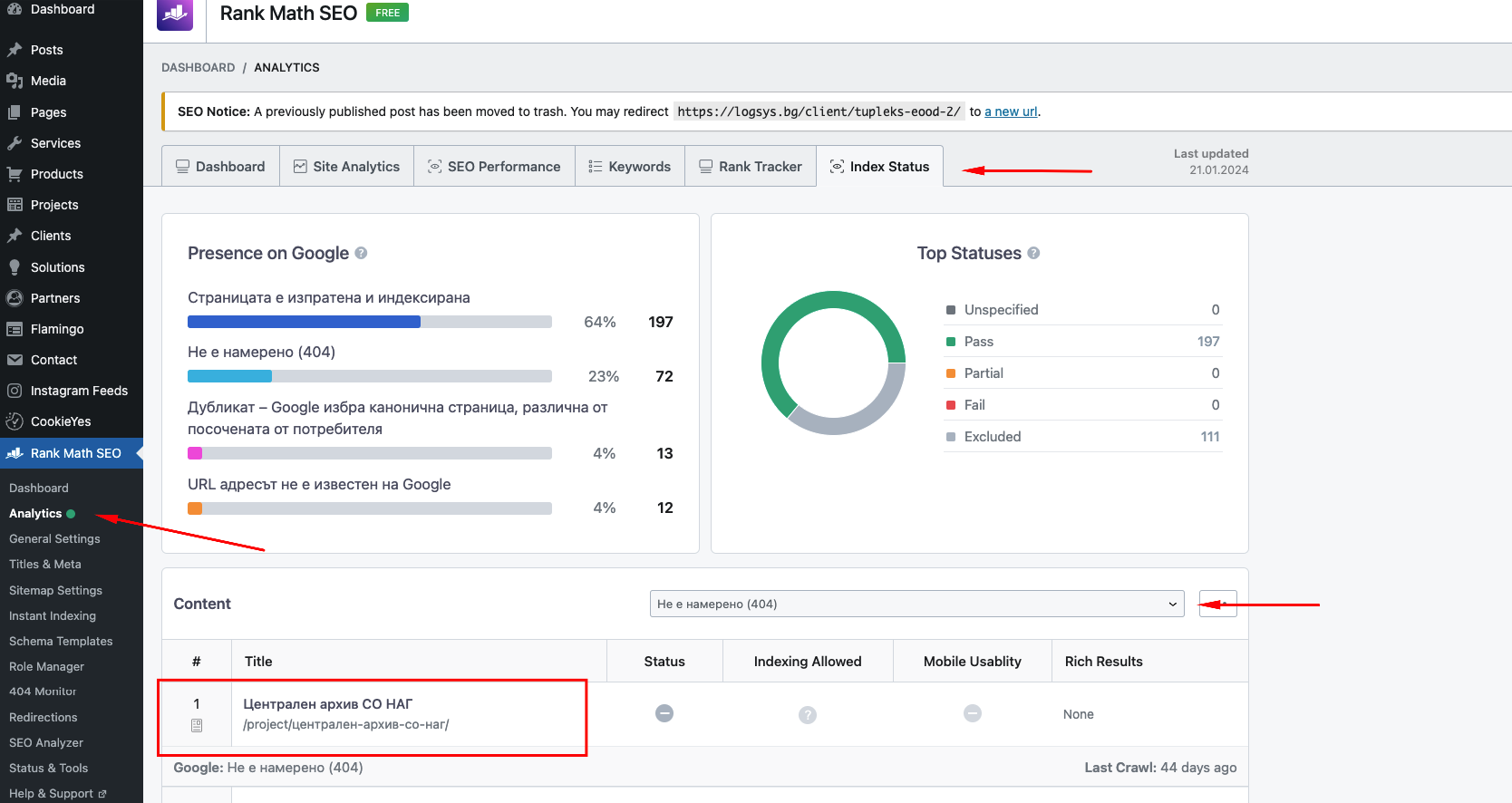
Task: Open the Keywords tab
Action: [x=630, y=167]
